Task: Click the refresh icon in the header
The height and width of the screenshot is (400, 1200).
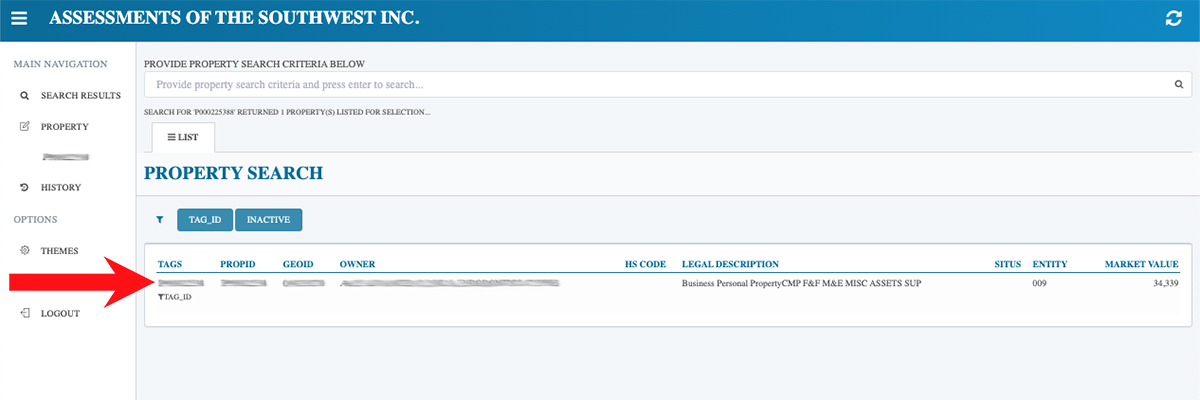Action: pos(1174,19)
